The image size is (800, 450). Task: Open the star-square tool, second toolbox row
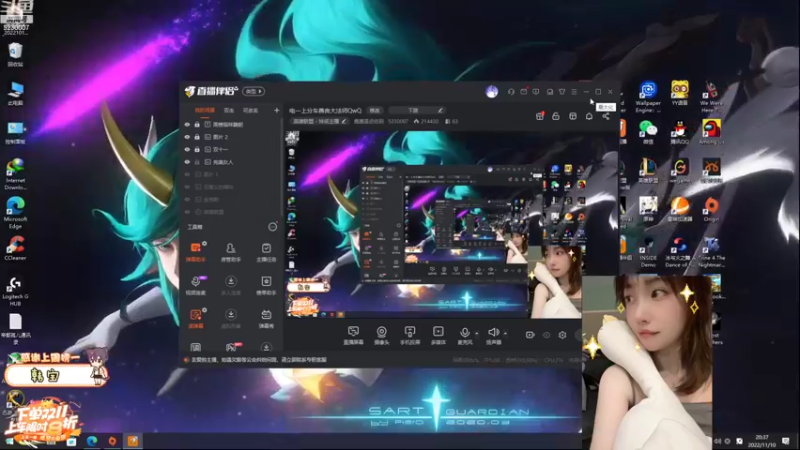[x=266, y=285]
